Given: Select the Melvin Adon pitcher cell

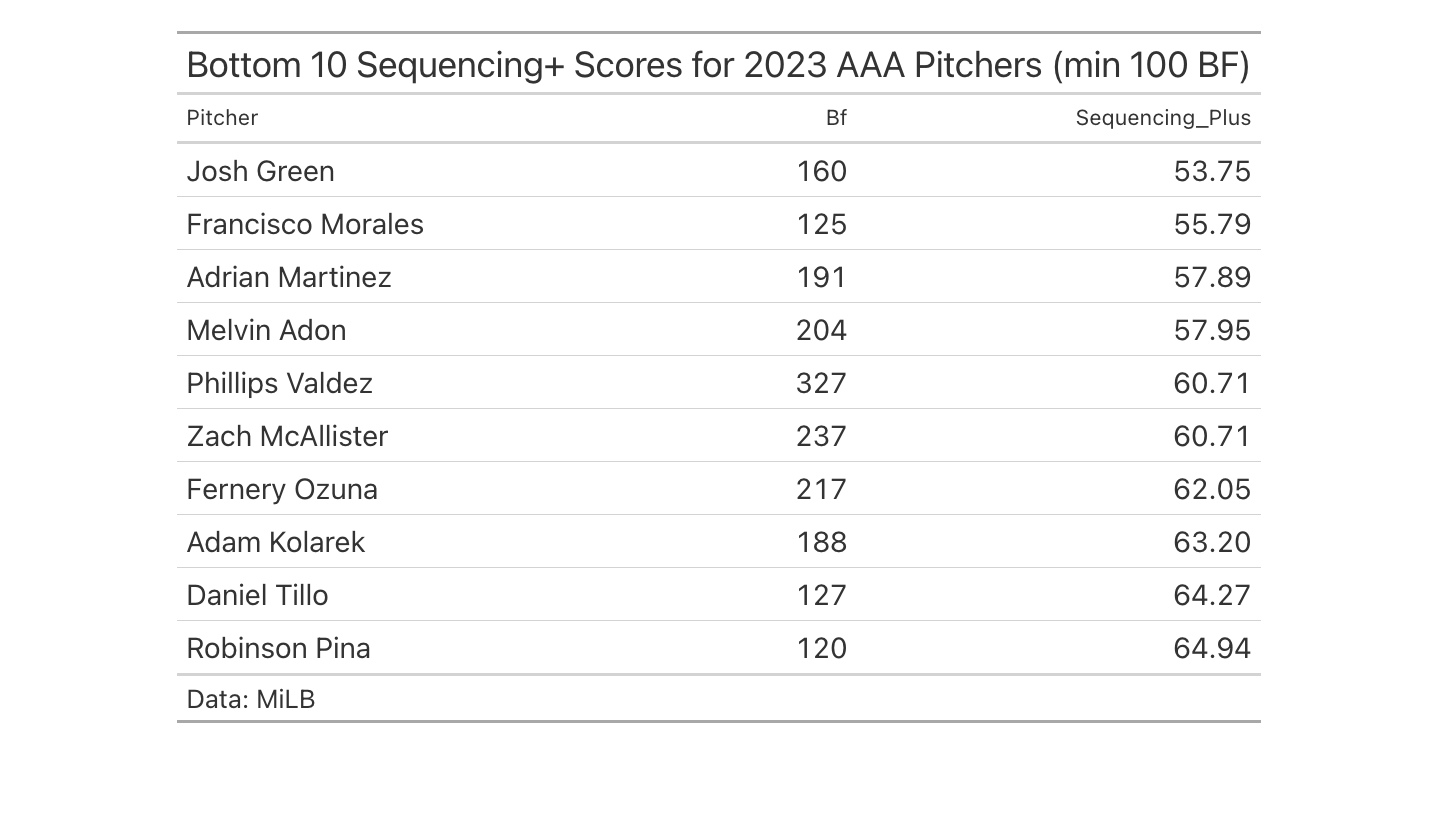Looking at the screenshot, I should tap(266, 330).
